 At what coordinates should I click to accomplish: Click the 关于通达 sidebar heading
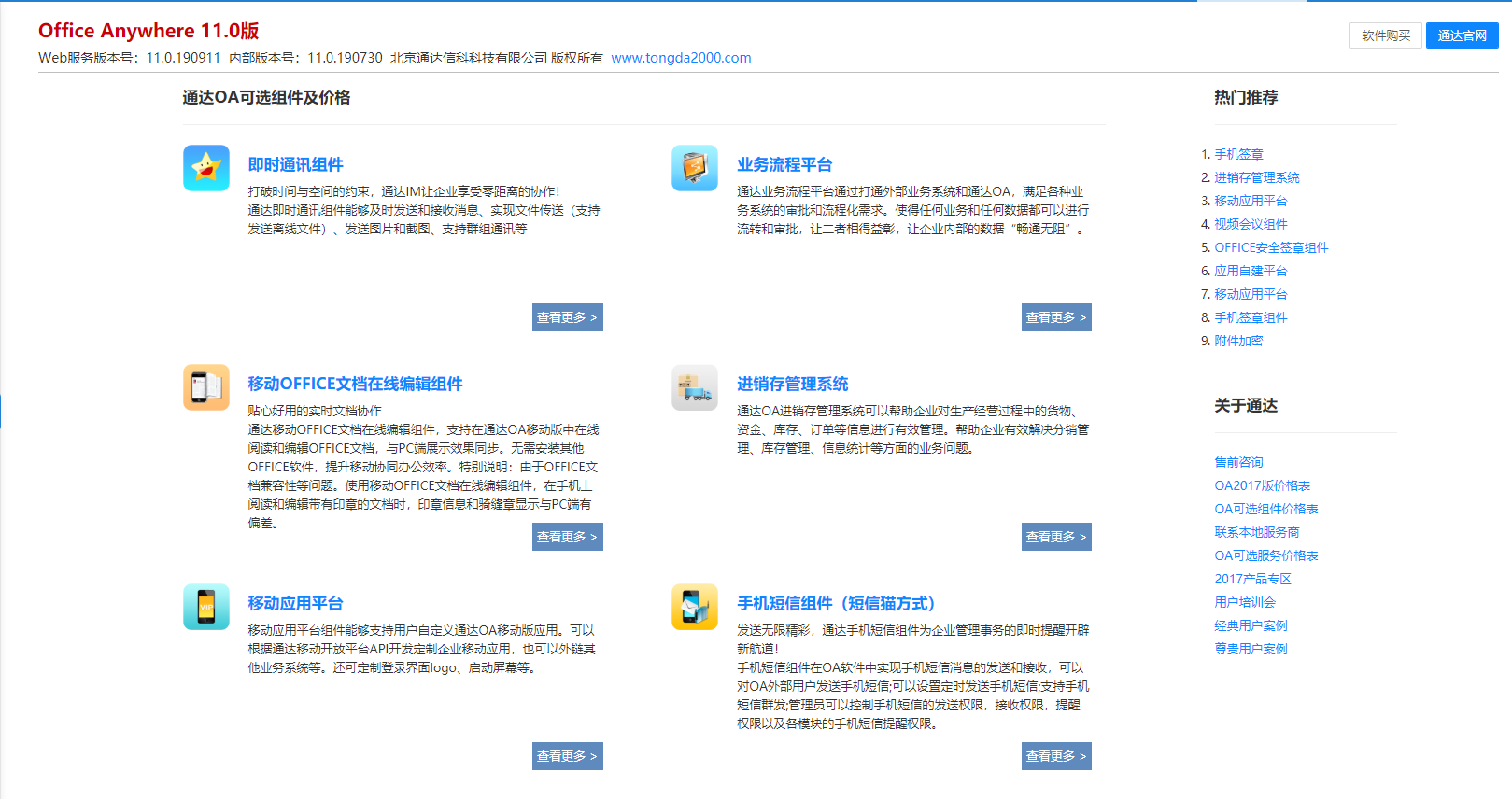pos(1246,405)
